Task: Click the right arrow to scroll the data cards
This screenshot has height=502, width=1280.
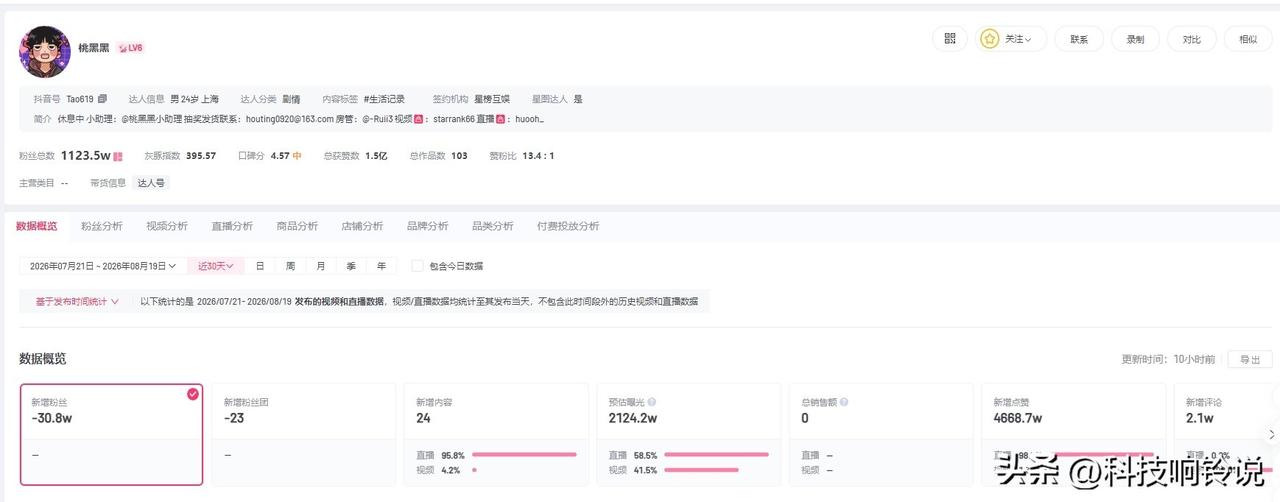Action: (1272, 435)
